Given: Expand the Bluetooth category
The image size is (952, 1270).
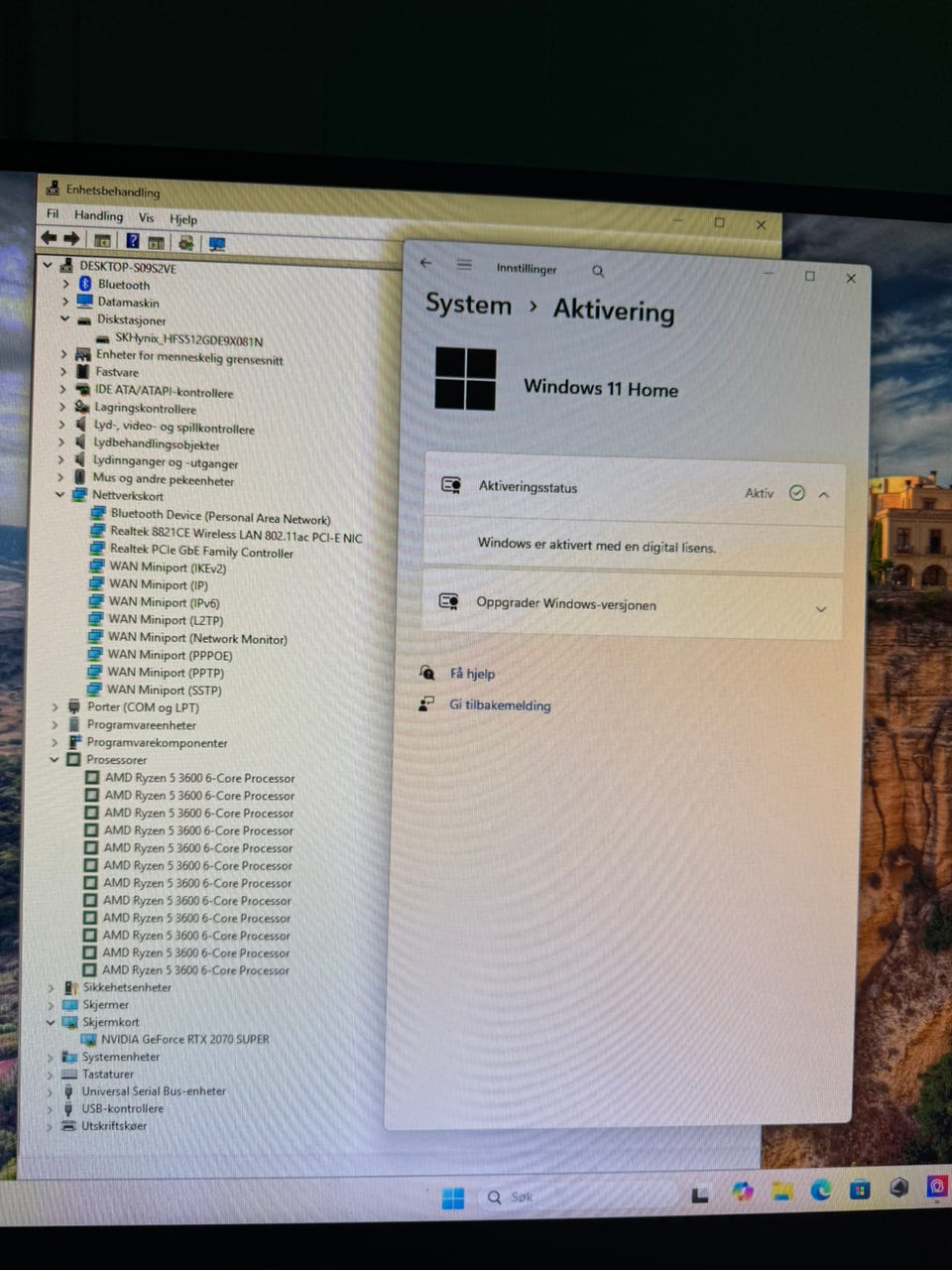Looking at the screenshot, I should pos(66,284).
